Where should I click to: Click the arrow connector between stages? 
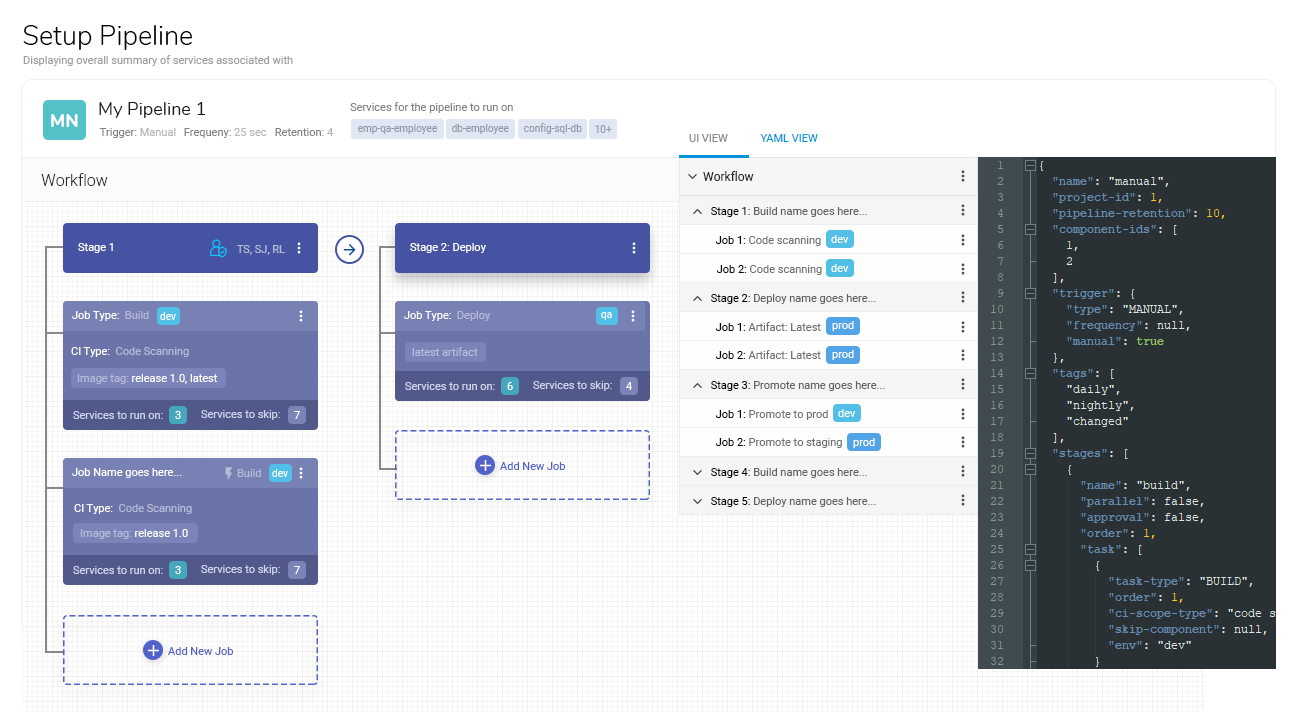pos(349,249)
